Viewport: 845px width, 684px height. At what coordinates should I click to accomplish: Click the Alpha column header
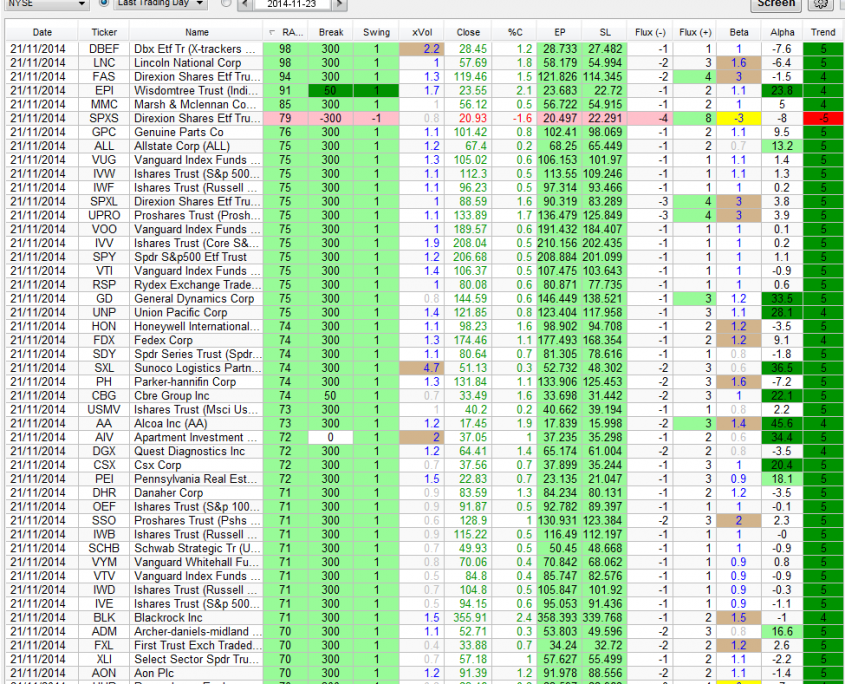pos(782,32)
